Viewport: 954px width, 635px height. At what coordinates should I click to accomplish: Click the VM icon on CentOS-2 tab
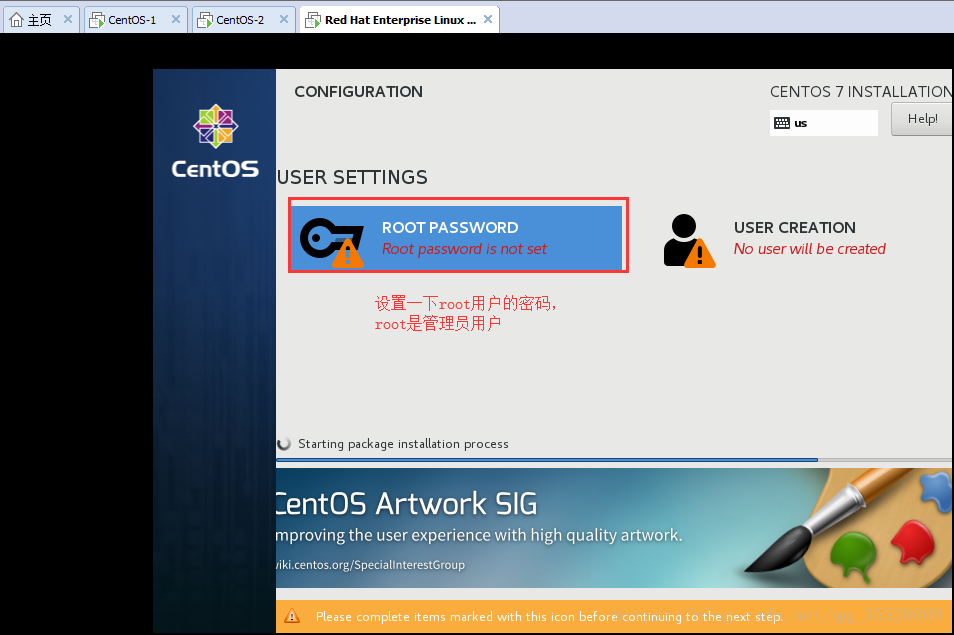coord(205,21)
